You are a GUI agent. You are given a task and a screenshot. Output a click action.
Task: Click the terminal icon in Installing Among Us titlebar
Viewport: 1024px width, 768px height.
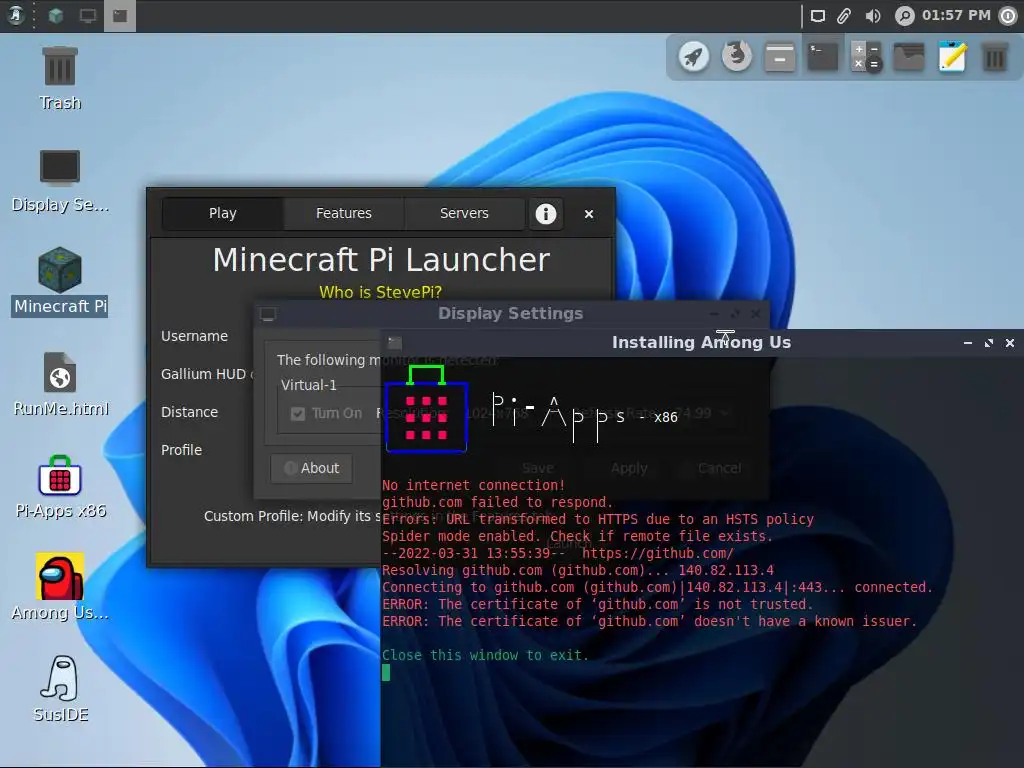point(394,343)
